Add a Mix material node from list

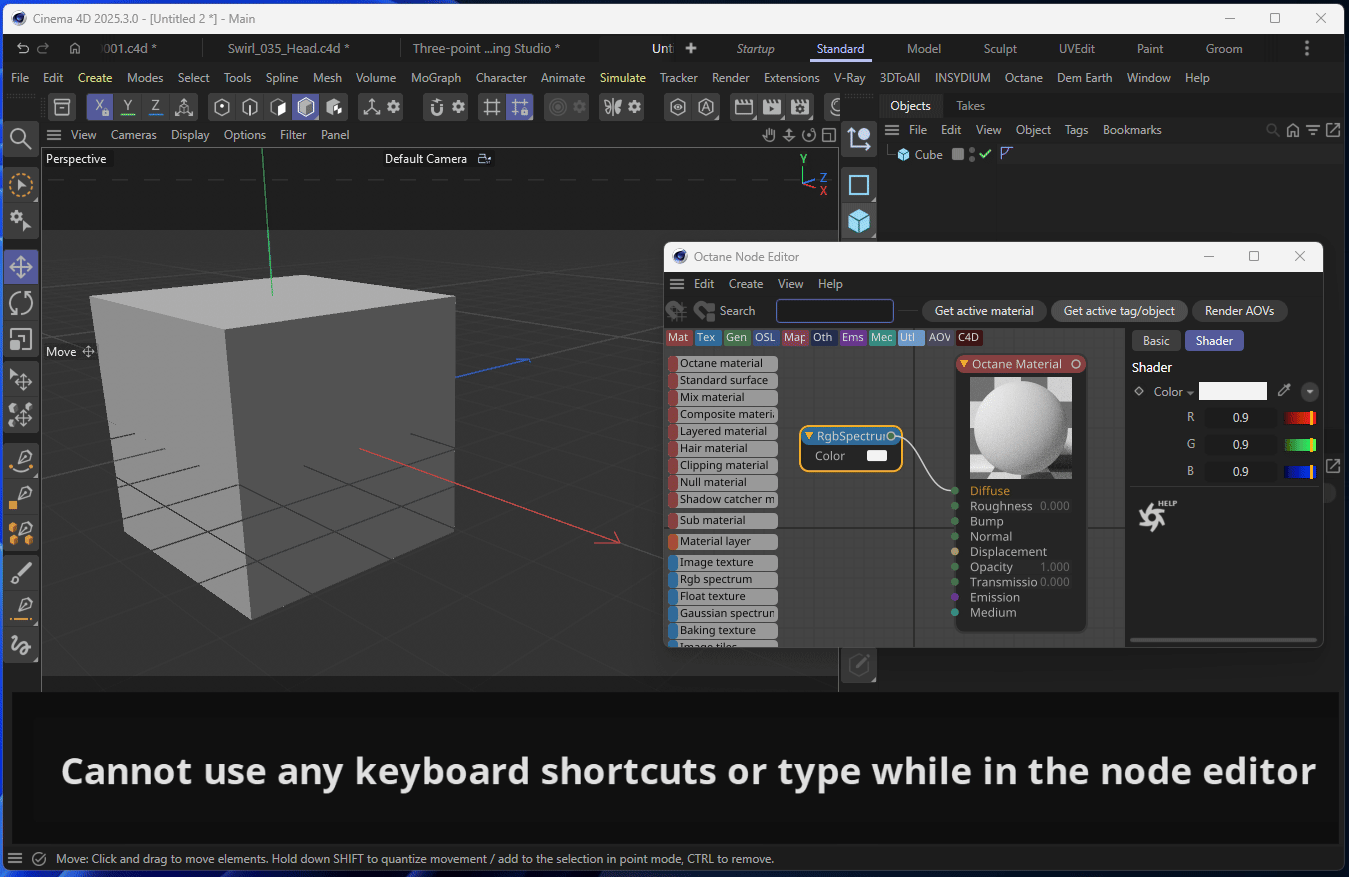tap(723, 398)
